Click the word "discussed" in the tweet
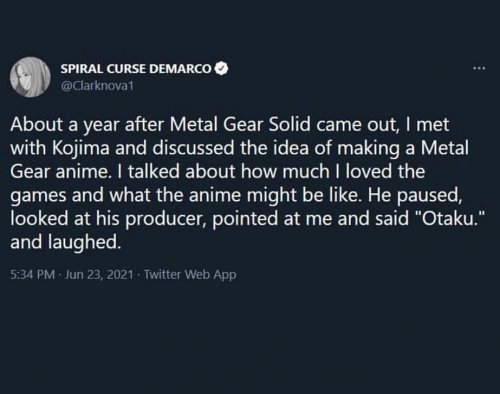This screenshot has width=500, height=394. pyautogui.click(x=194, y=148)
